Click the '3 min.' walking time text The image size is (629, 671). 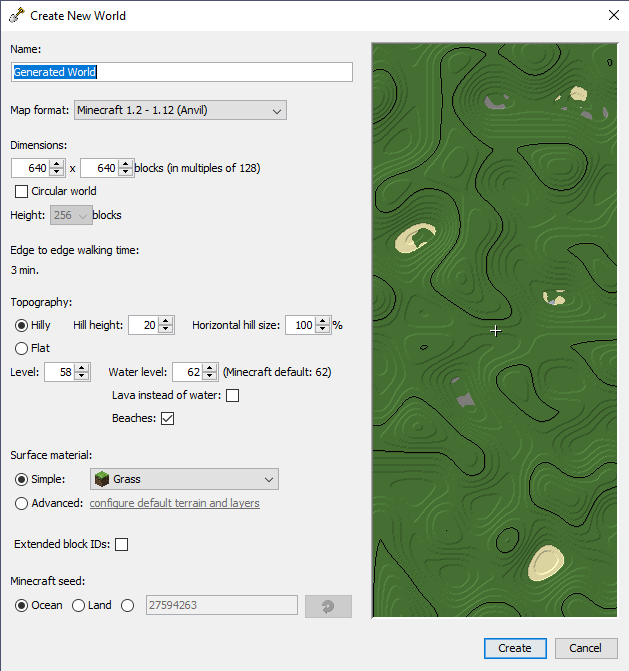click(x=25, y=270)
